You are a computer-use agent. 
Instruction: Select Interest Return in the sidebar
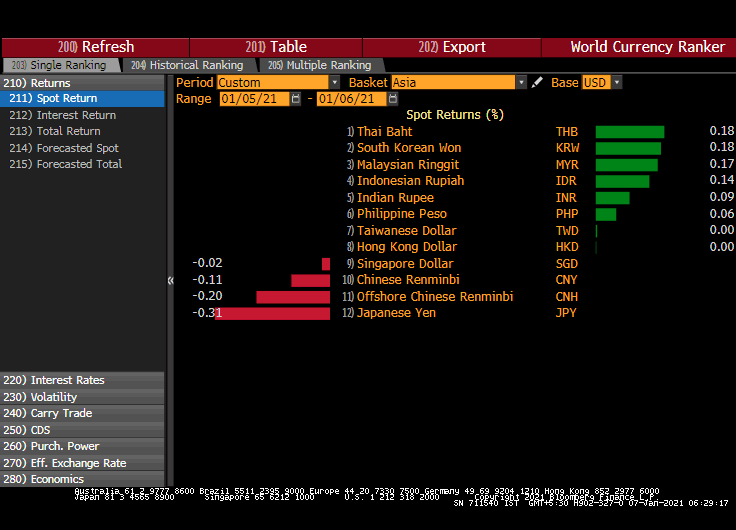point(76,115)
